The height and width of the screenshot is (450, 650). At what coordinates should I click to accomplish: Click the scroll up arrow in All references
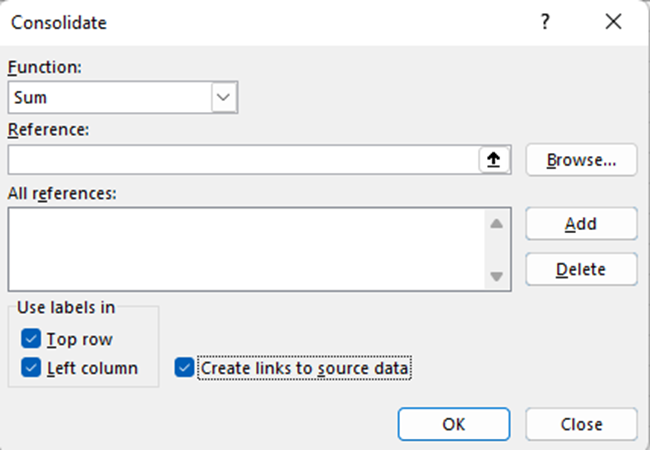tap(496, 223)
